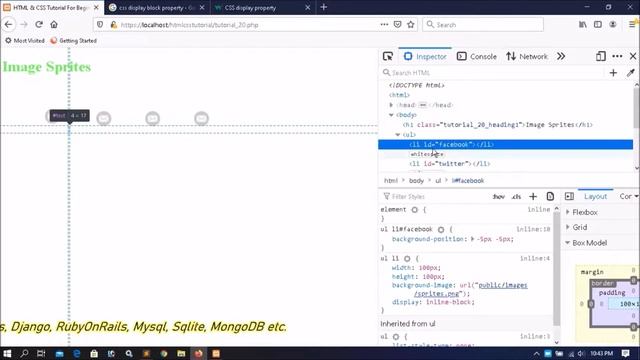This screenshot has width=640, height=360.
Task: Collapse the body node in markup
Action: 391,115
